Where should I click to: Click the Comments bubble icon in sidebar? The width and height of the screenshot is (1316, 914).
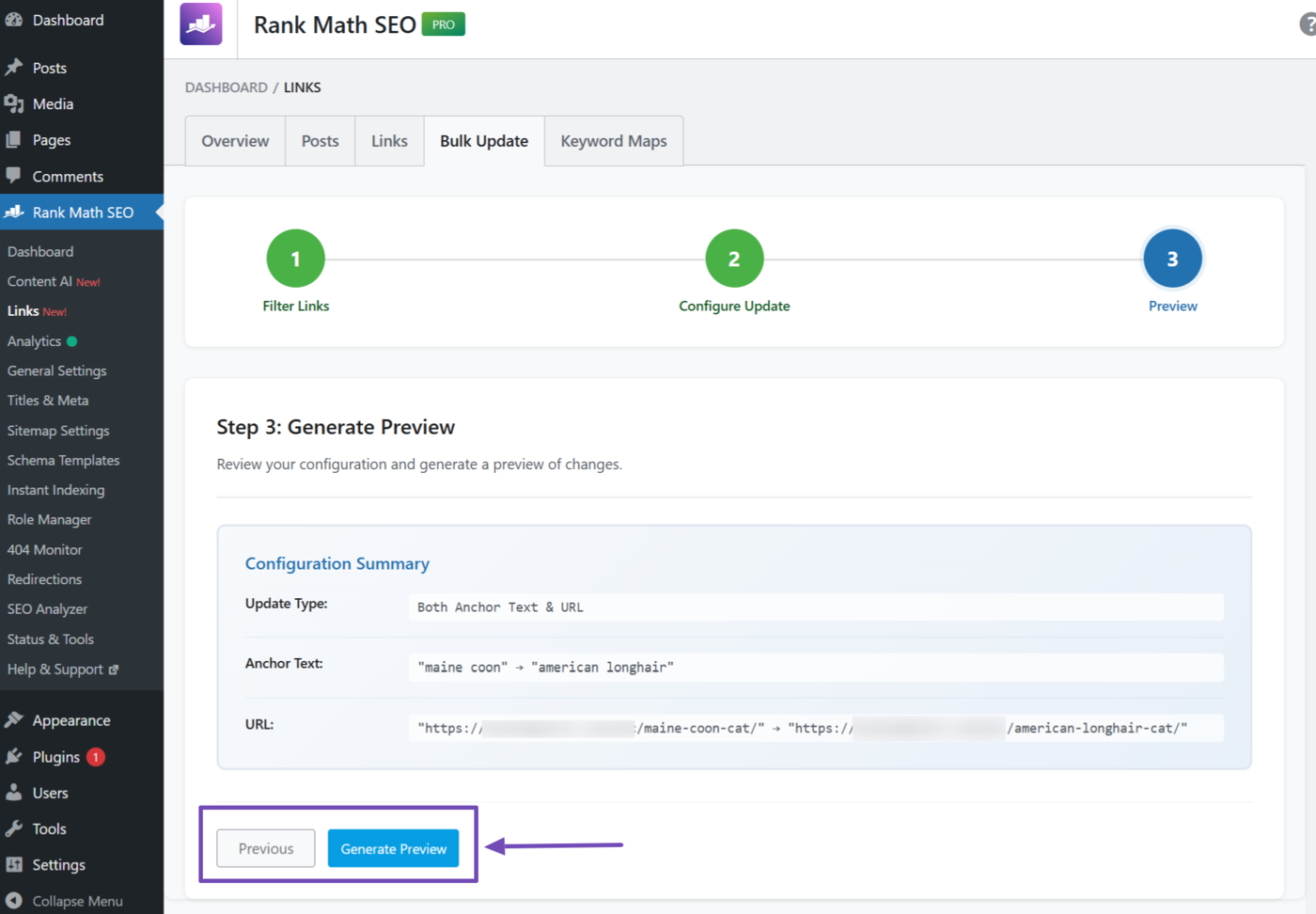tap(14, 176)
